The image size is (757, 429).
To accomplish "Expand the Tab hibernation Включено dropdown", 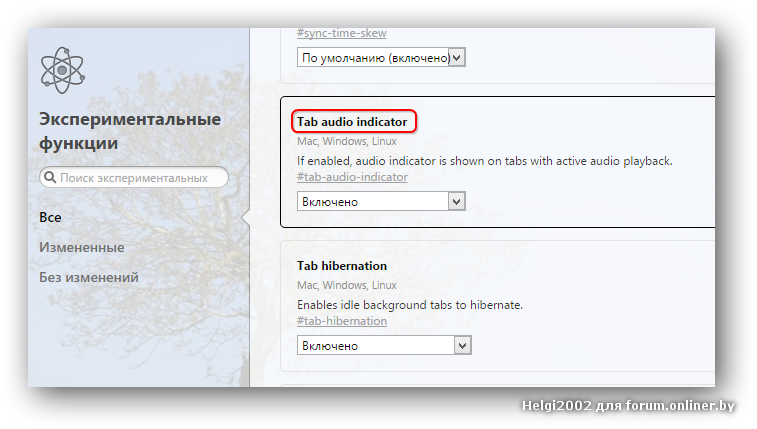I will (384, 346).
